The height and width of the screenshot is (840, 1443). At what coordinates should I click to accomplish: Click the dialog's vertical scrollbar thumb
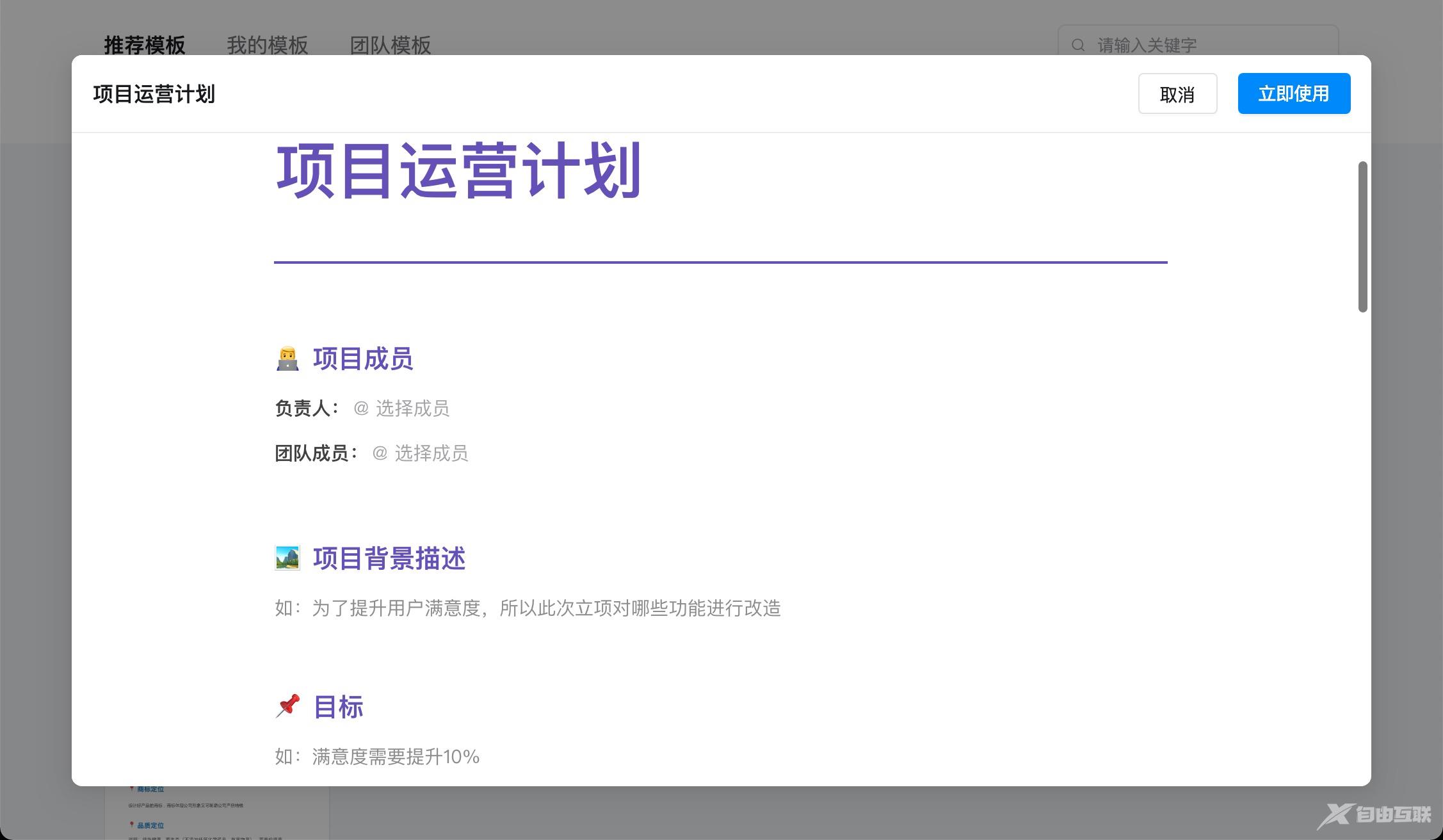pos(1363,237)
